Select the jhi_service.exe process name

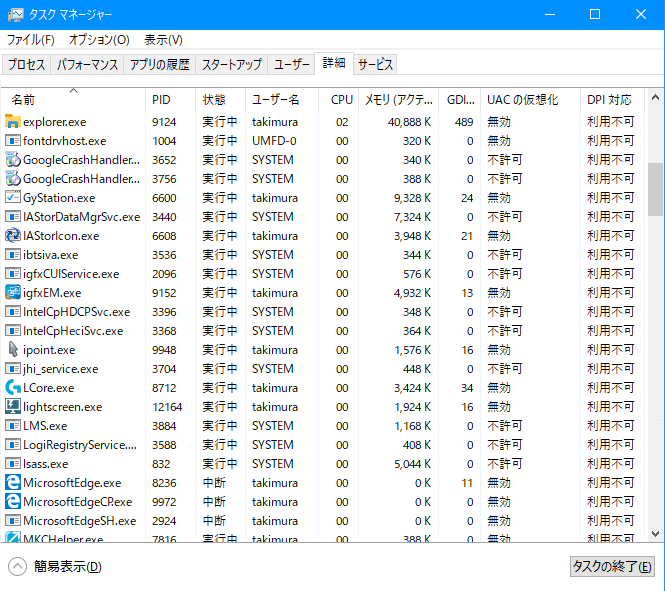coord(60,369)
